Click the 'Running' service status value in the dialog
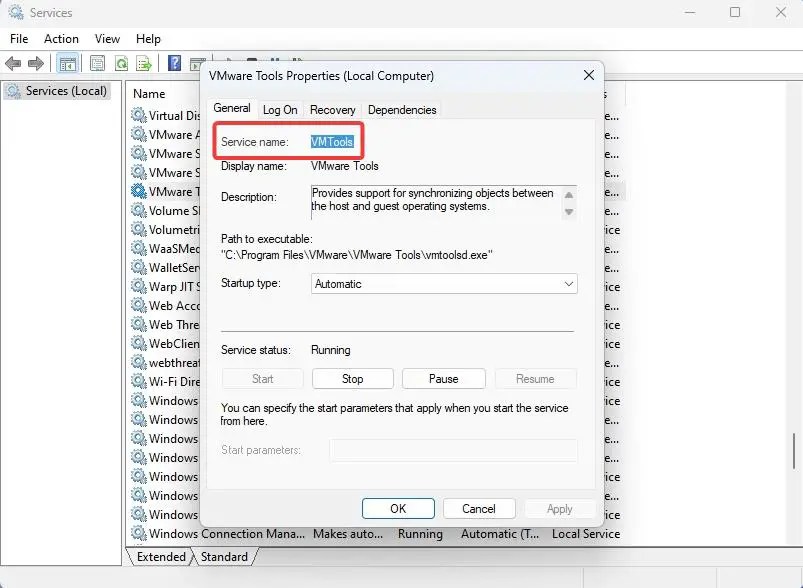The image size is (803, 588). tap(331, 350)
